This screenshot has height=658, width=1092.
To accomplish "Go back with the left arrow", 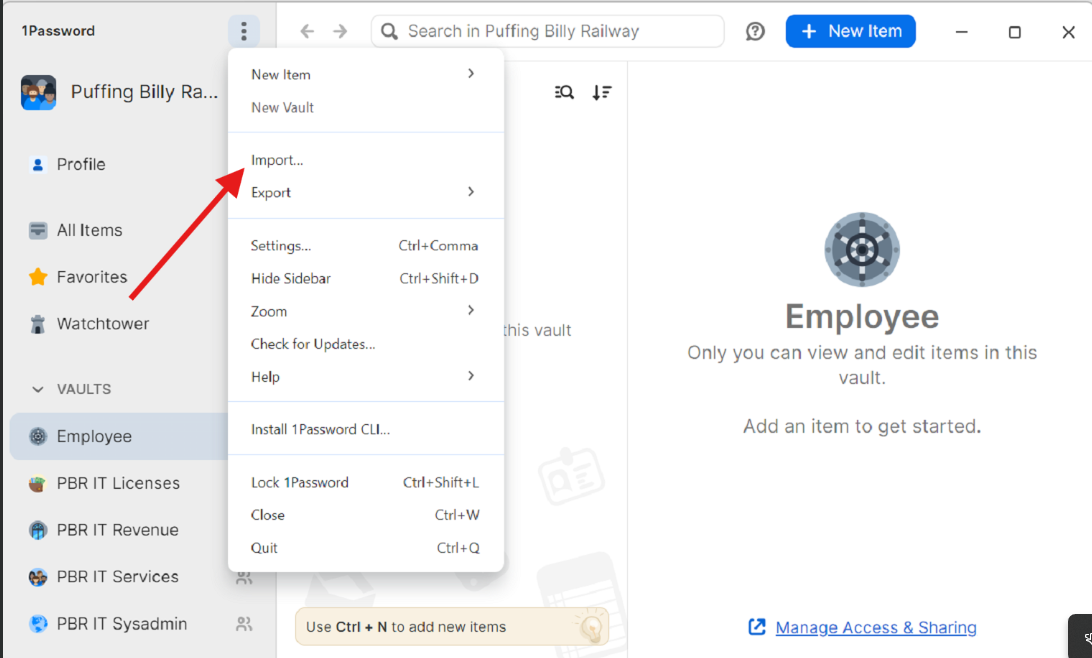I will 307,31.
